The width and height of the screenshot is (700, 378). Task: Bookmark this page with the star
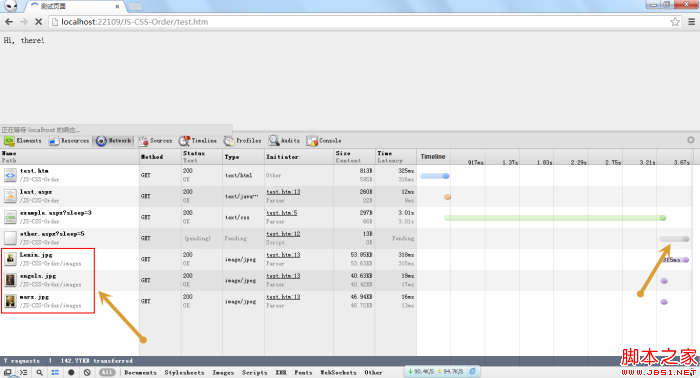coord(675,21)
